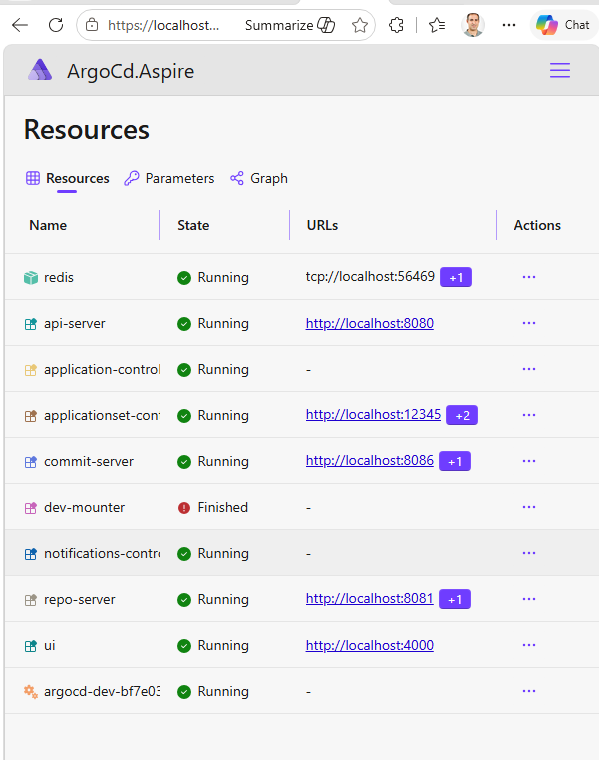Open actions menu for repo-server
This screenshot has height=760, width=599.
tap(529, 599)
